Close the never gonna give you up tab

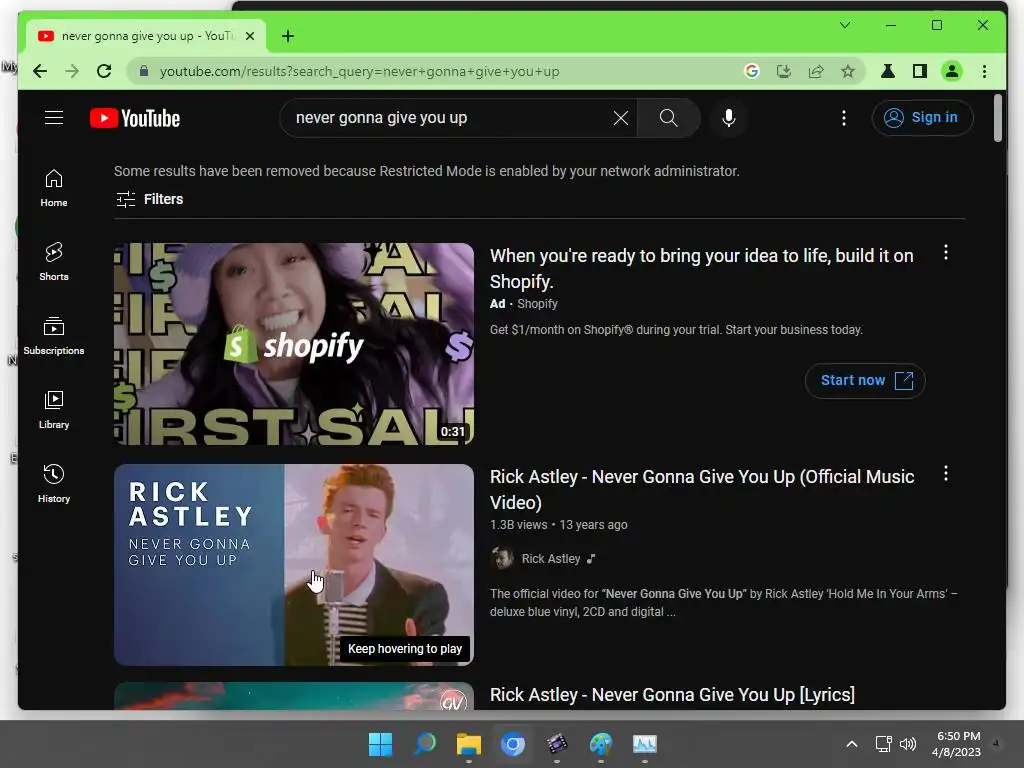(249, 36)
